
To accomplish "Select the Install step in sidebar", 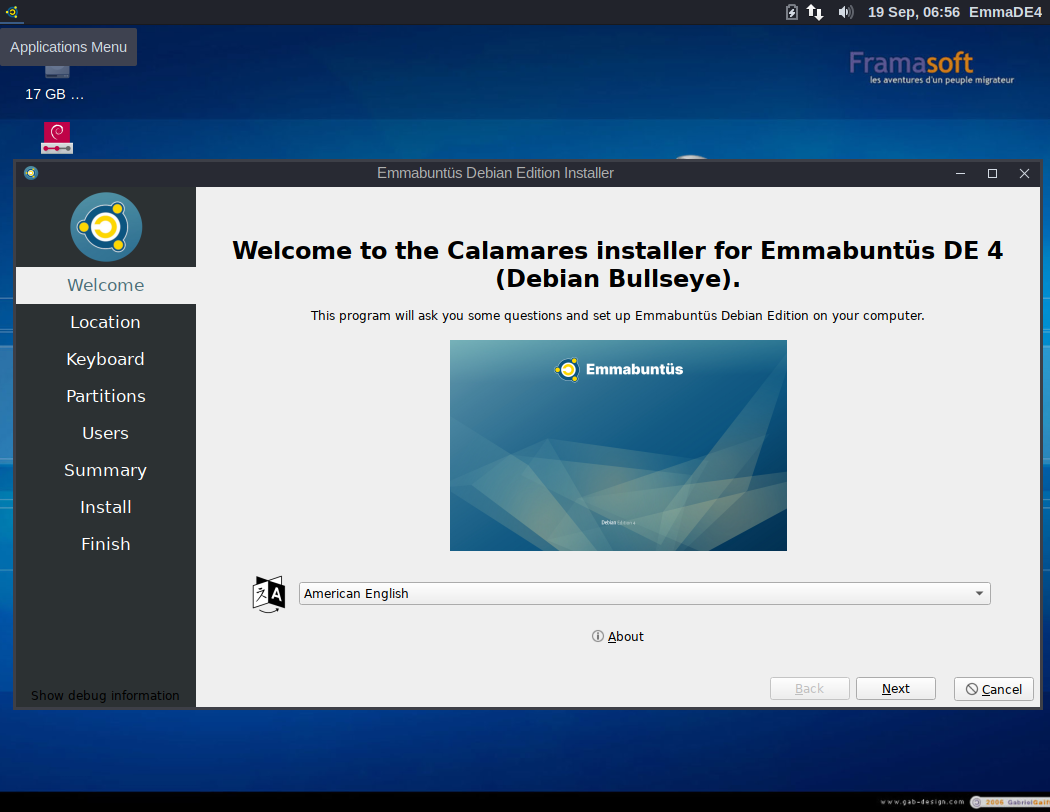I will click(106, 507).
